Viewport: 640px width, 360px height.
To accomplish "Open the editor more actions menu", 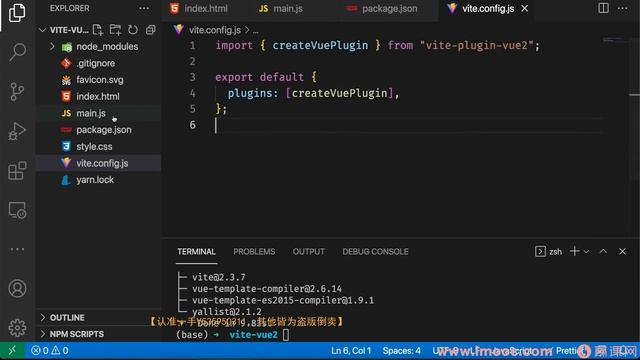I will [622, 8].
